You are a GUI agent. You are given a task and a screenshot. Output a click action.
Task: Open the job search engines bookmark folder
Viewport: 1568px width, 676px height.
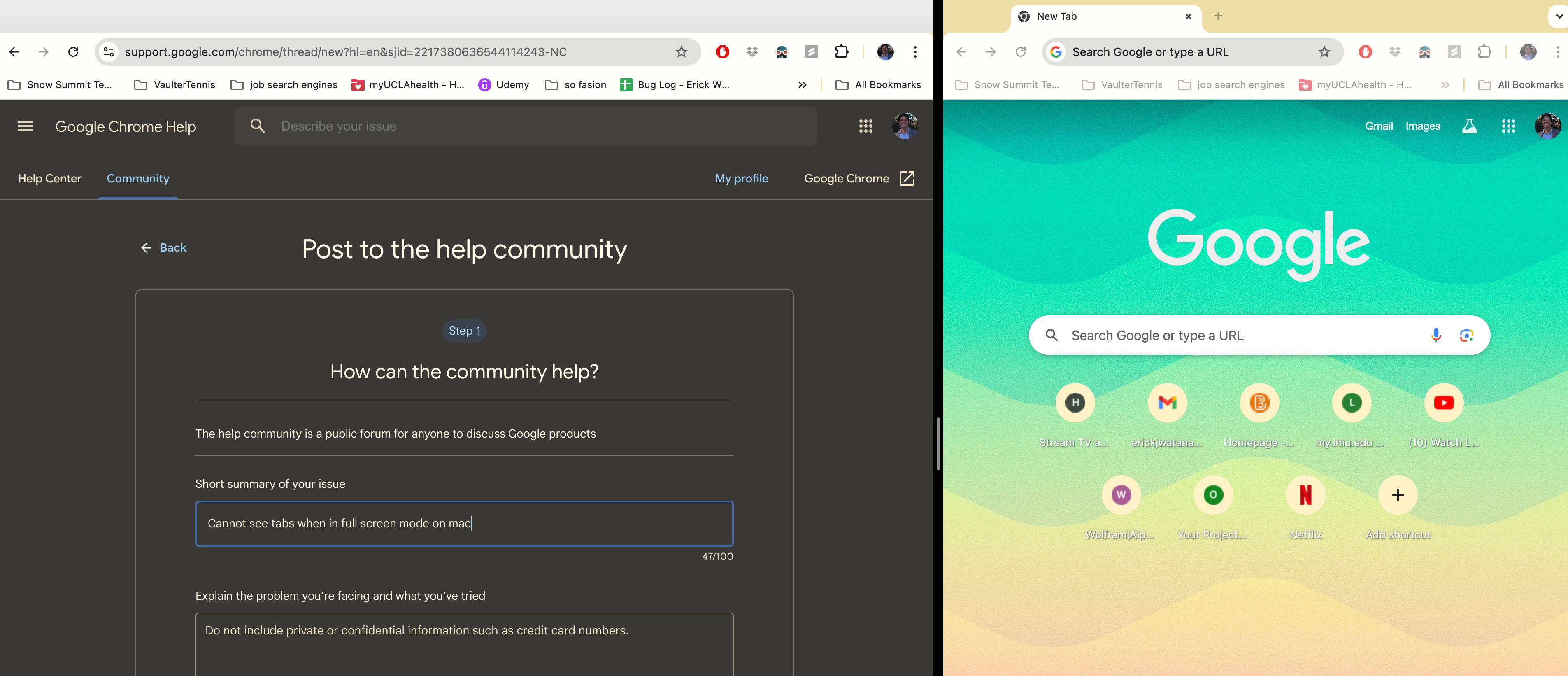pyautogui.click(x=284, y=85)
